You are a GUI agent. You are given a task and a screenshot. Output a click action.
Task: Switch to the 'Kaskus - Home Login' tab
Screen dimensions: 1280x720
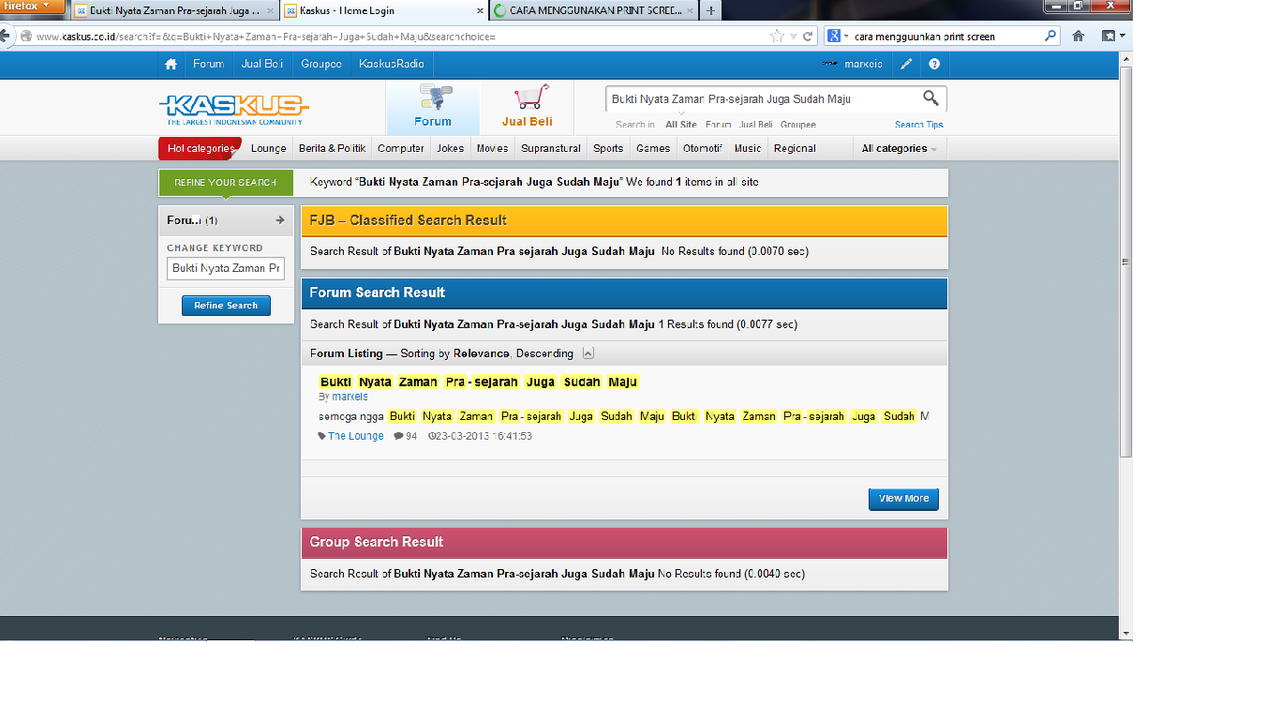(384, 11)
